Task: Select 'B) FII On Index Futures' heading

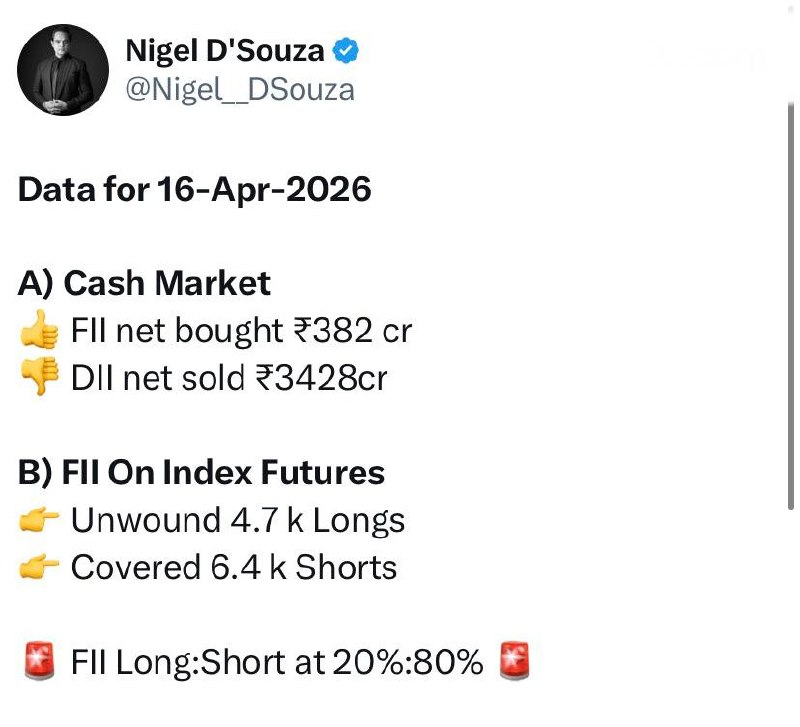Action: [201, 472]
